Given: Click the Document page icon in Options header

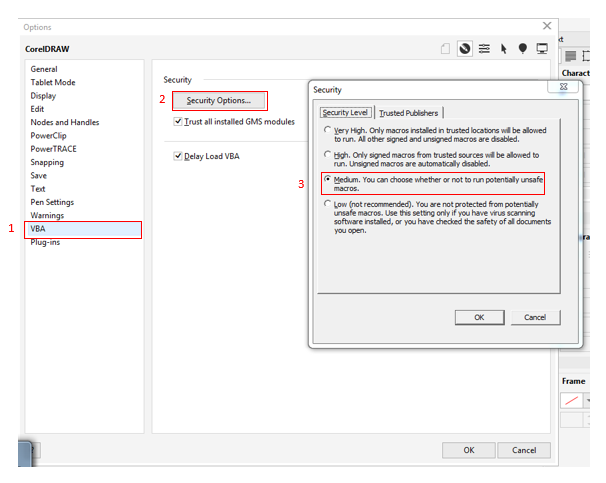Looking at the screenshot, I should tap(445, 49).
